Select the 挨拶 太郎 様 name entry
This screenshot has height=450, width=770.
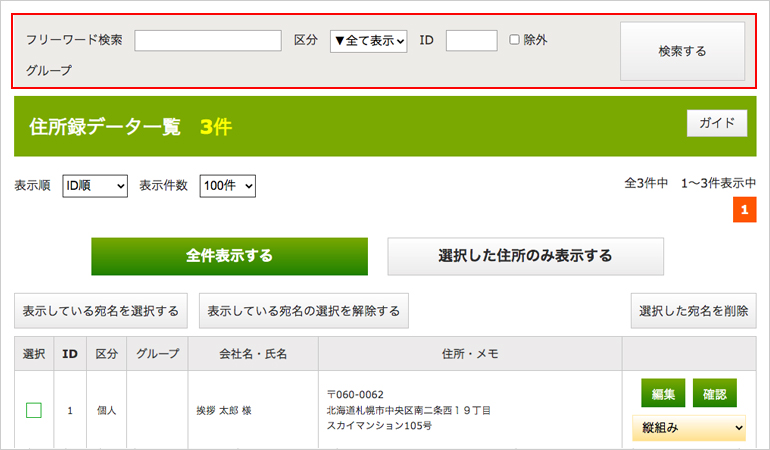point(228,410)
